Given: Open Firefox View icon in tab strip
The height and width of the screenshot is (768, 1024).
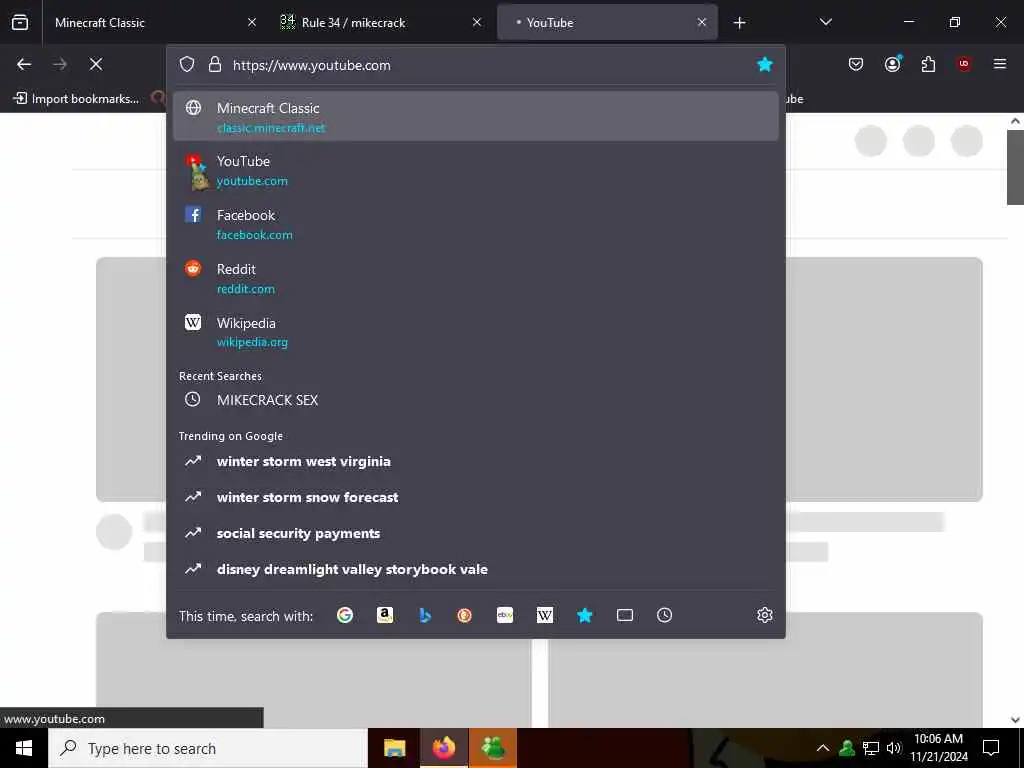Looking at the screenshot, I should click(20, 22).
